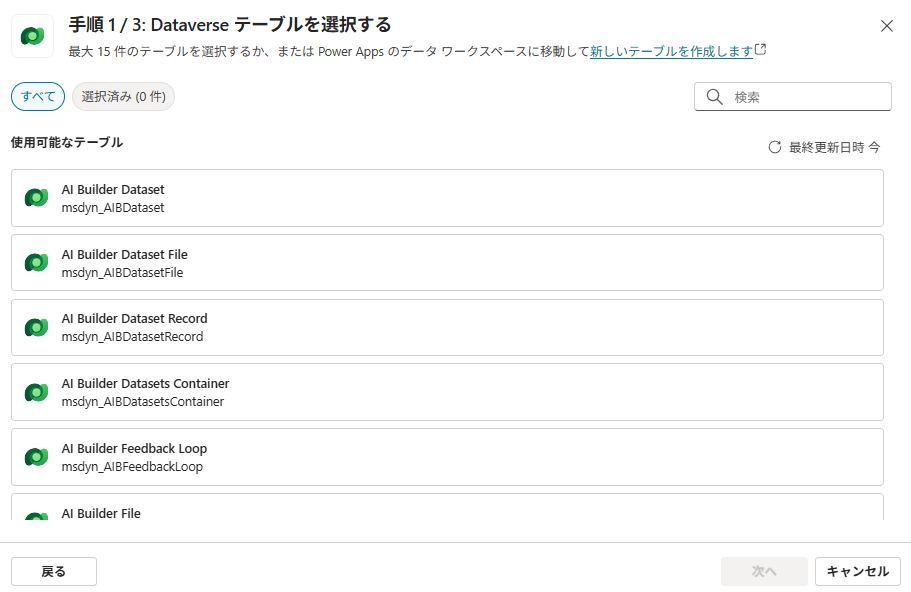Switch to the すべて filter tab
The height and width of the screenshot is (592, 911).
click(38, 96)
